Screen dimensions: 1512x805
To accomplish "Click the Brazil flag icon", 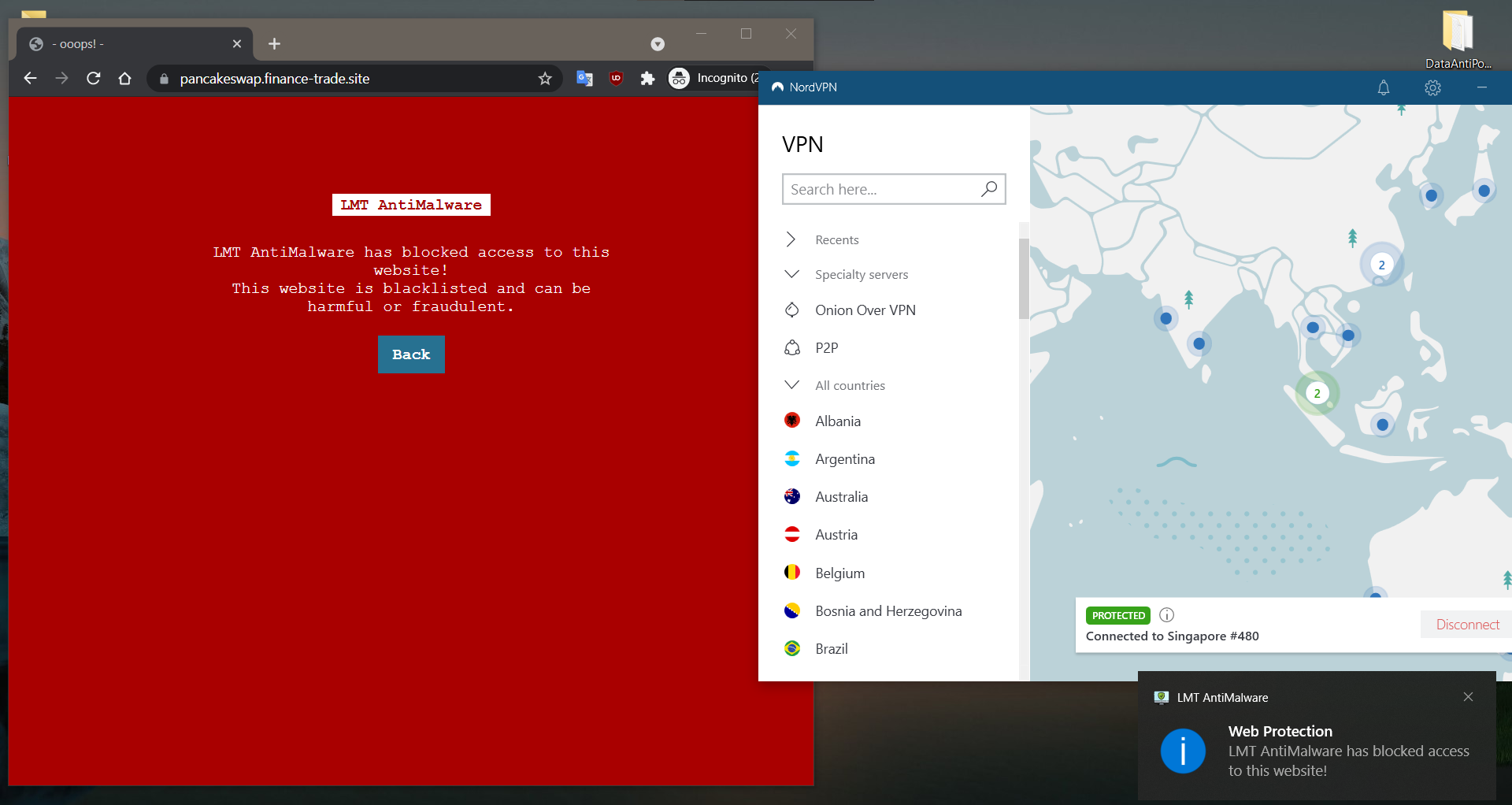I will pyautogui.click(x=792, y=648).
